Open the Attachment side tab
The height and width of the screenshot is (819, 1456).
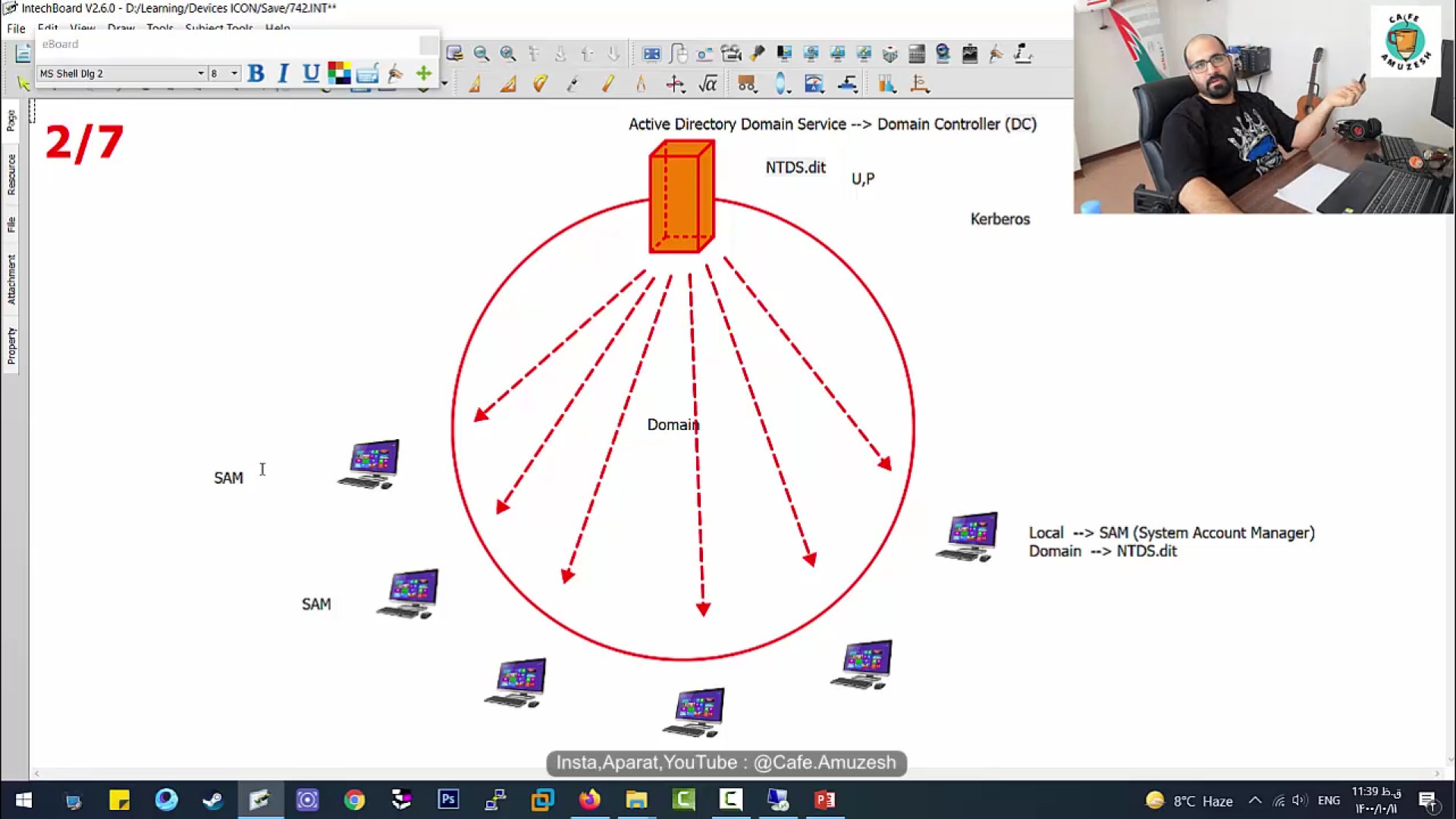coord(11,279)
